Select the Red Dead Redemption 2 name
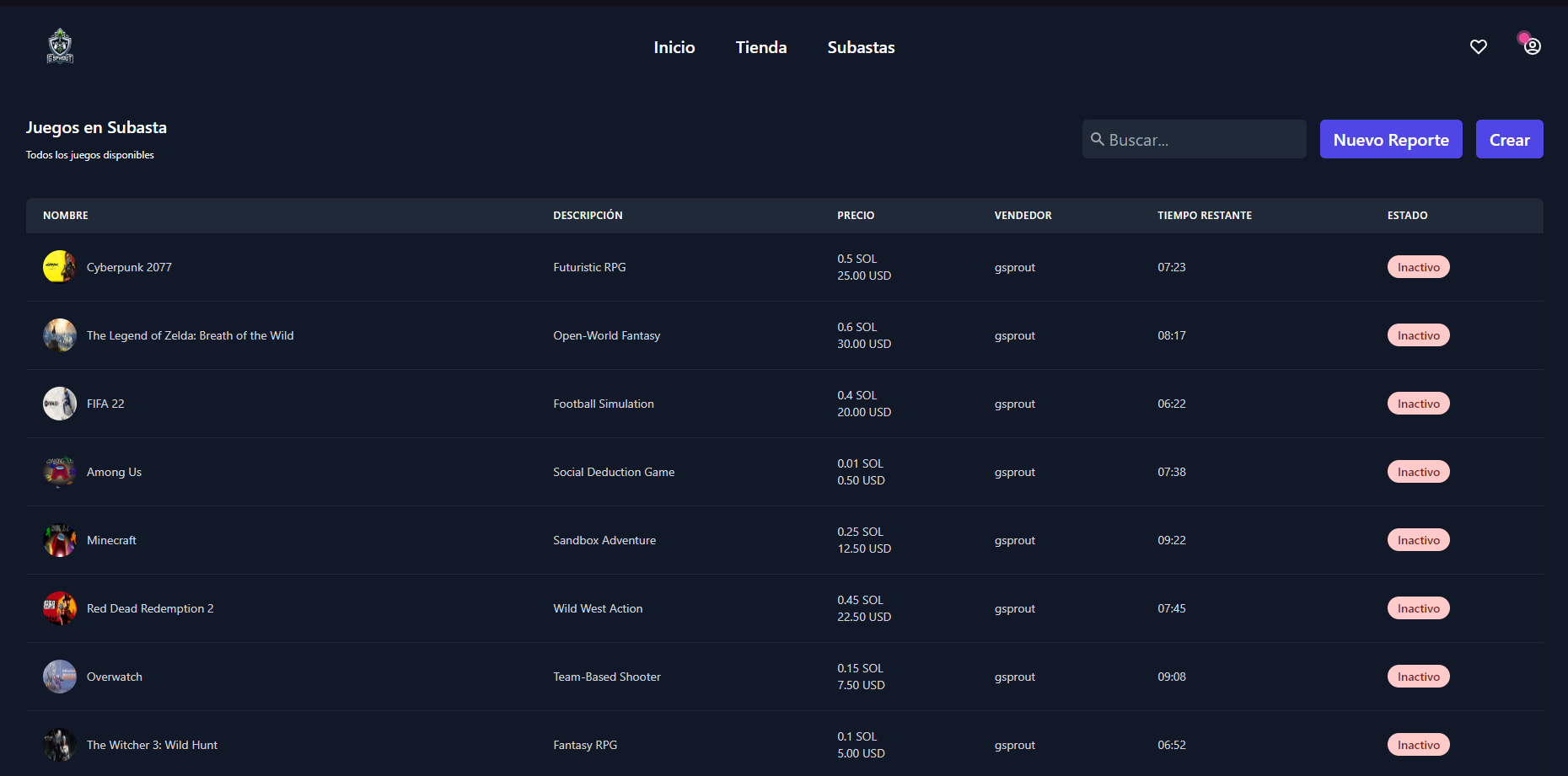Viewport: 1568px width, 776px height. [150, 608]
